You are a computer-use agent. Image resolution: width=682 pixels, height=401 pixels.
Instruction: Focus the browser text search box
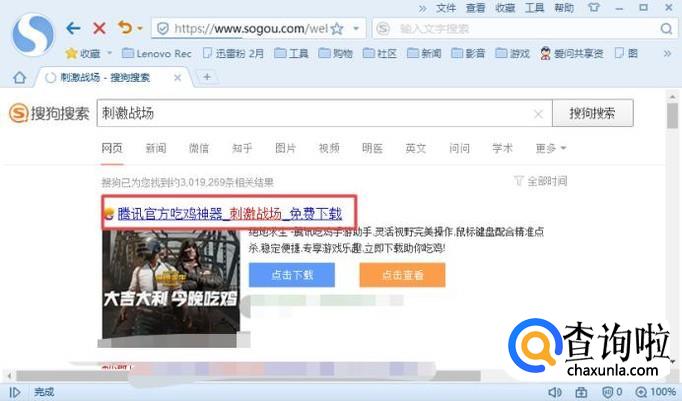click(524, 29)
